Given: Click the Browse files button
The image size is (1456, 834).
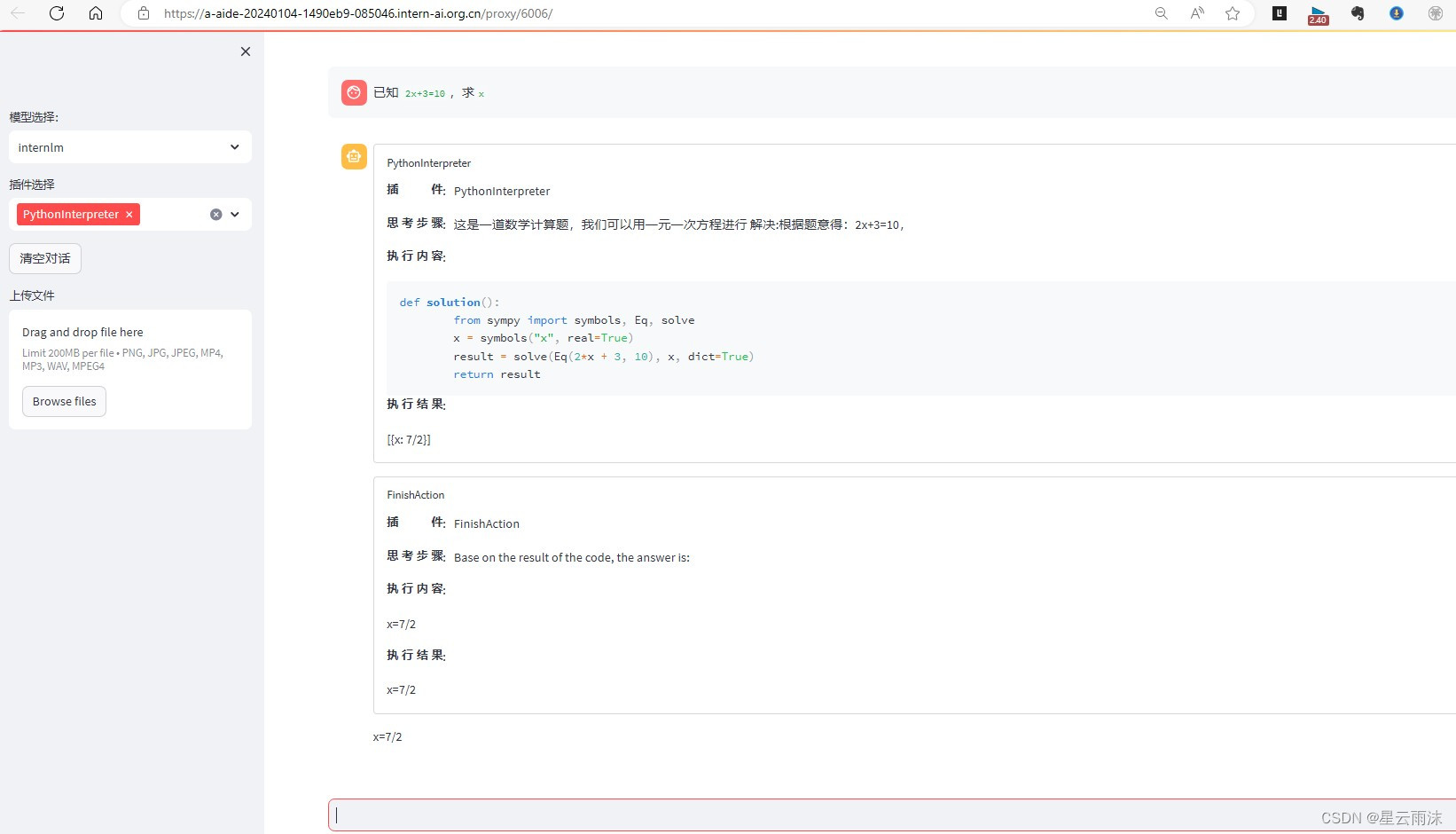Looking at the screenshot, I should (64, 401).
